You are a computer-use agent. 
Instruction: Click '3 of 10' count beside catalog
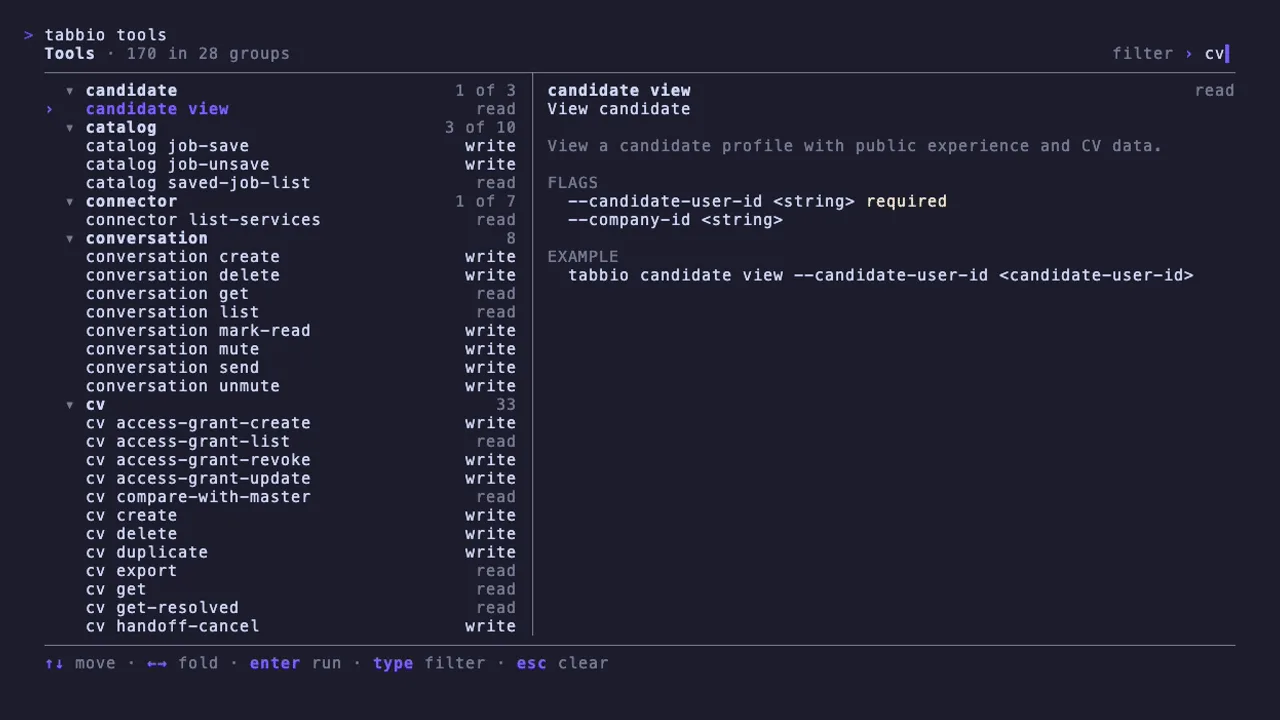[x=480, y=128]
